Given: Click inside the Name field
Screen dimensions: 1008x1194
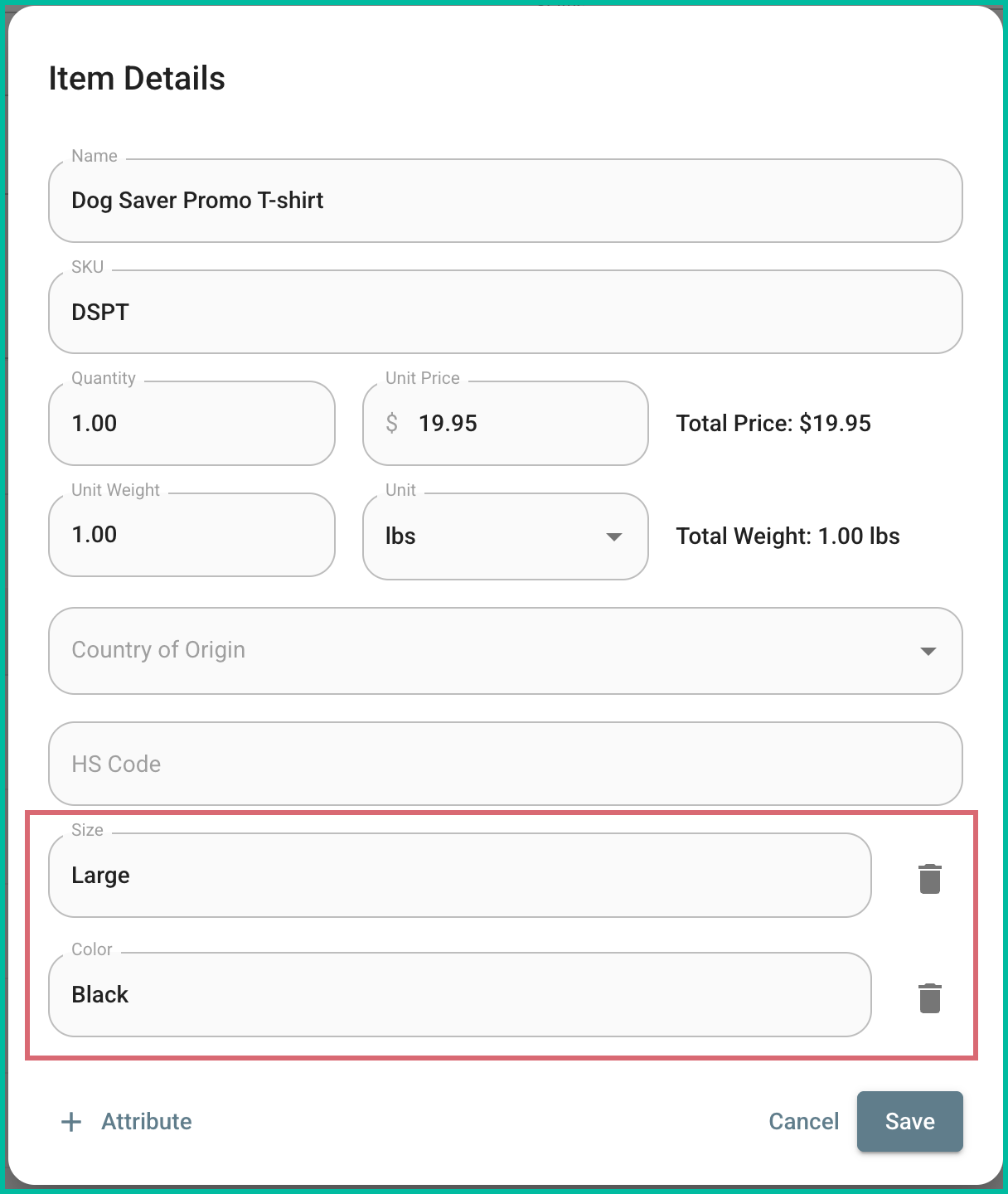Looking at the screenshot, I should tap(506, 201).
